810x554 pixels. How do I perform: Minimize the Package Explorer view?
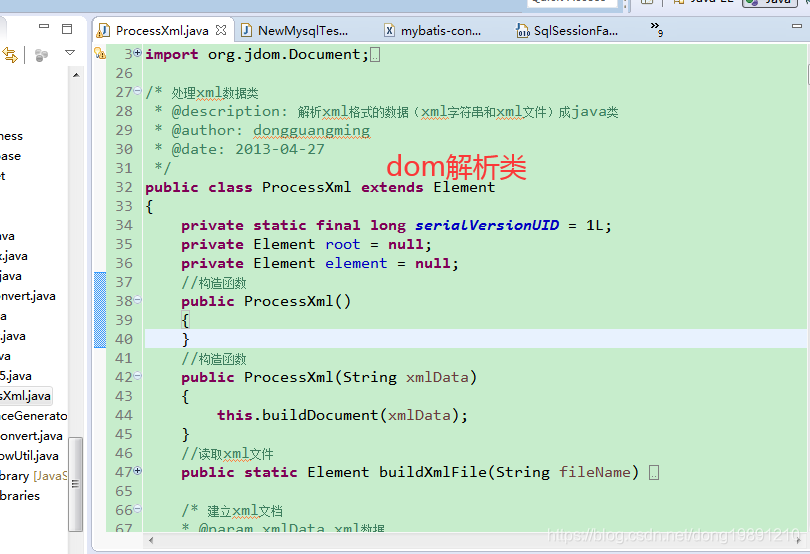click(x=44, y=26)
